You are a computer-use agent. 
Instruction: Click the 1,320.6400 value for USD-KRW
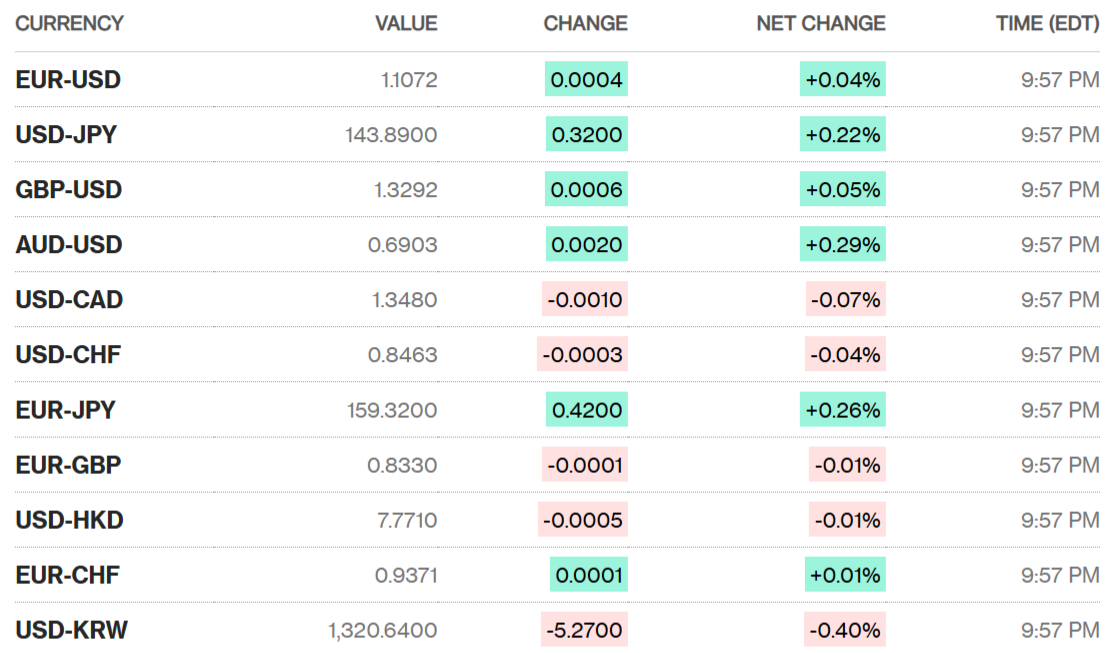point(382,630)
